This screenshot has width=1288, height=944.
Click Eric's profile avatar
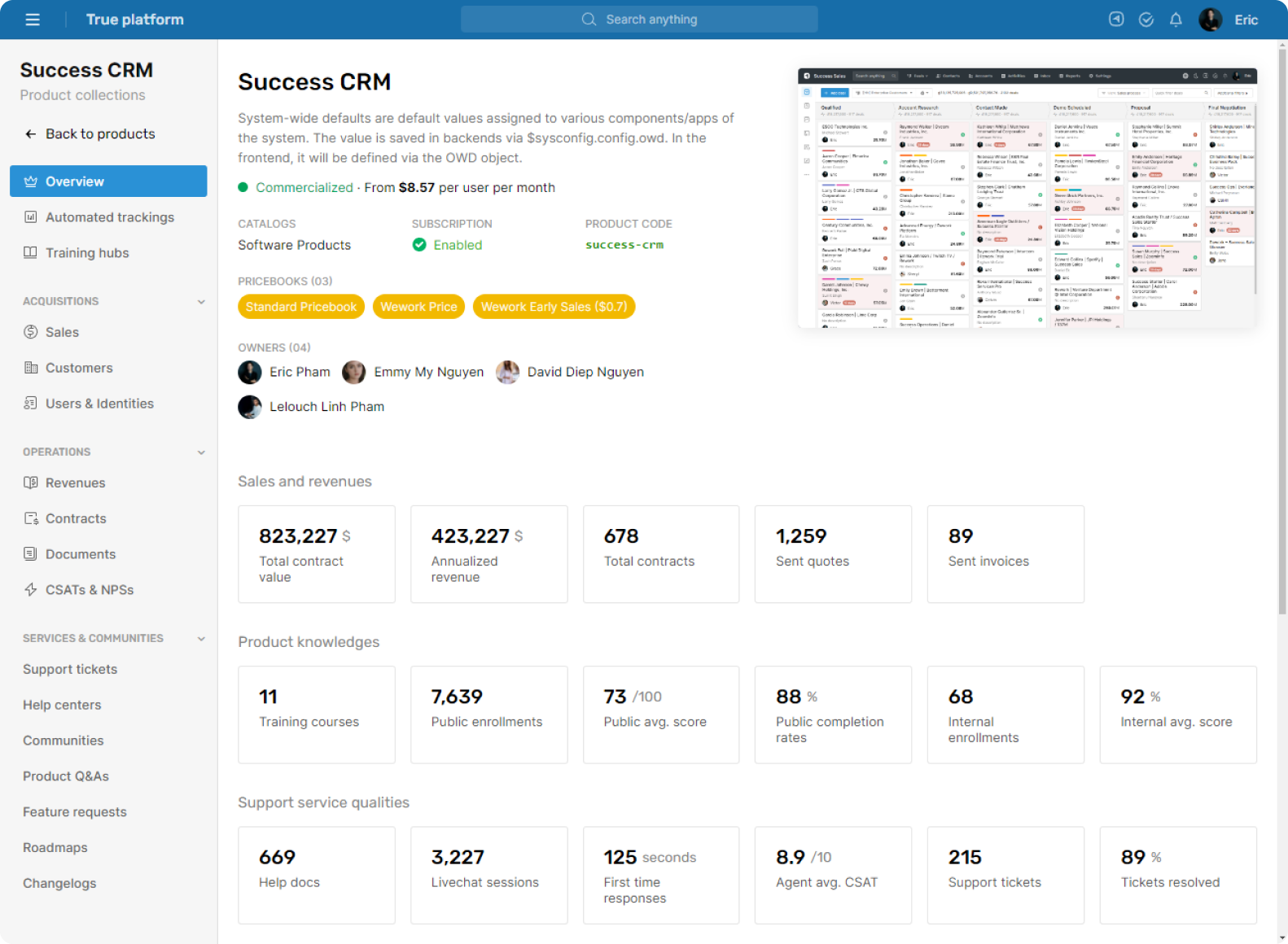[x=1211, y=20]
